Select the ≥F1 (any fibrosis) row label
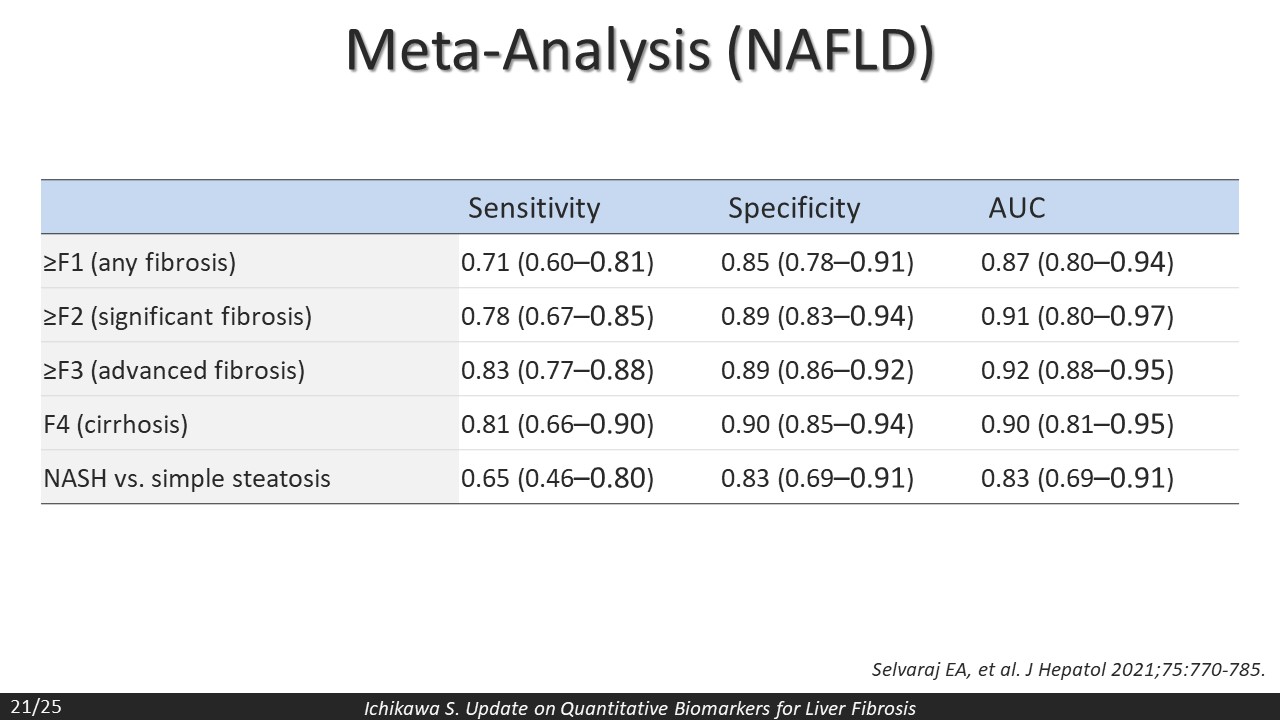 tap(140, 263)
